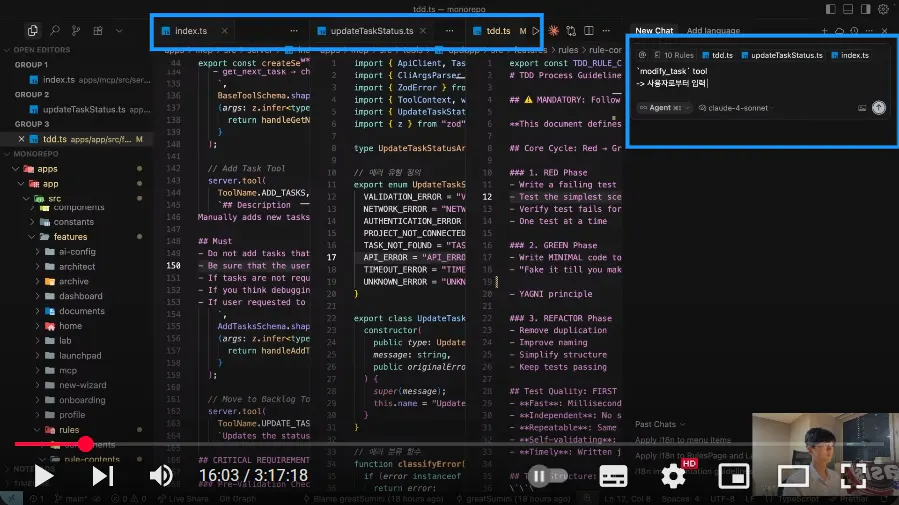Add context with the @ button
Image resolution: width=899 pixels, height=505 pixels.
642,55
